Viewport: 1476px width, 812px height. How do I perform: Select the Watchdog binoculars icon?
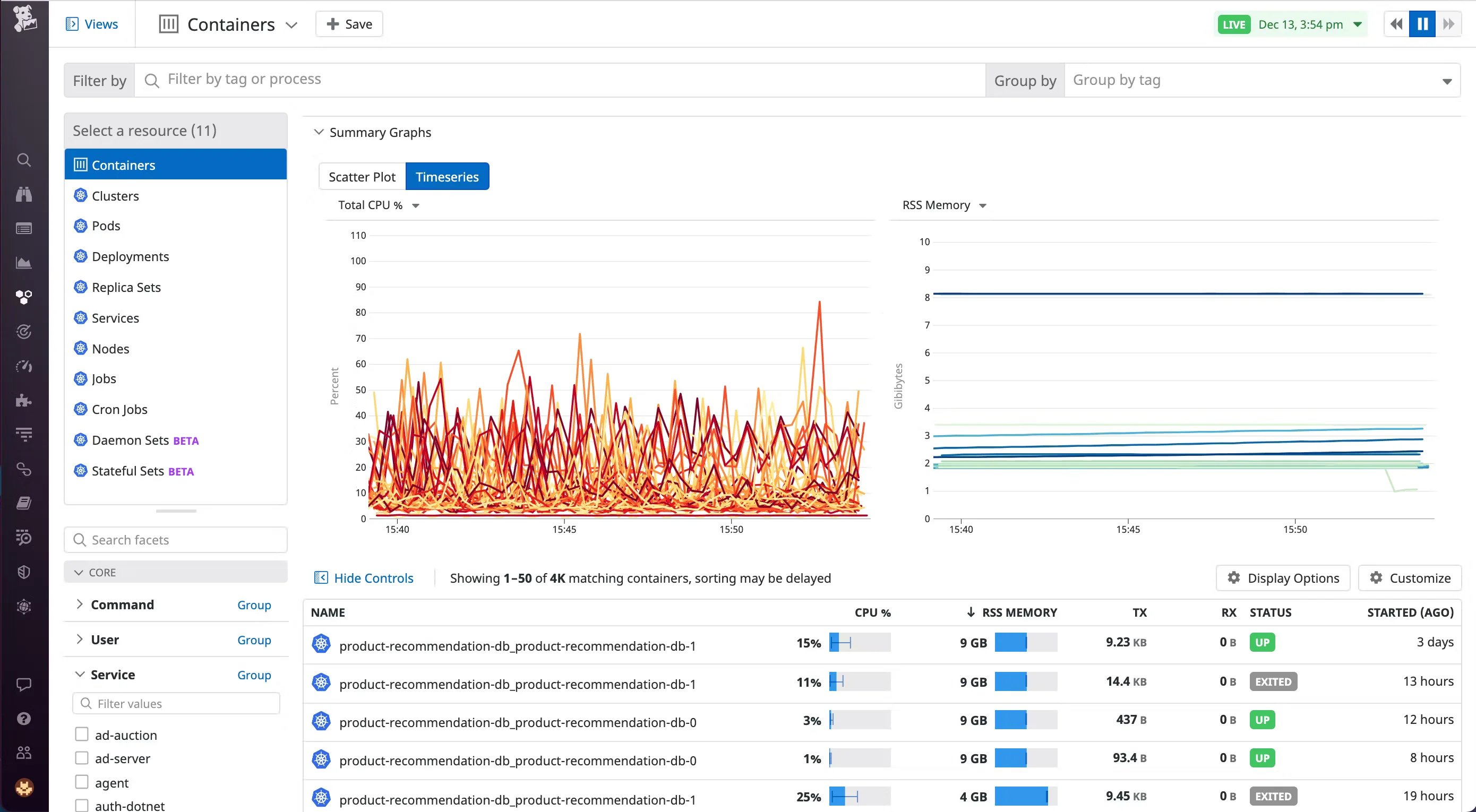(23, 194)
